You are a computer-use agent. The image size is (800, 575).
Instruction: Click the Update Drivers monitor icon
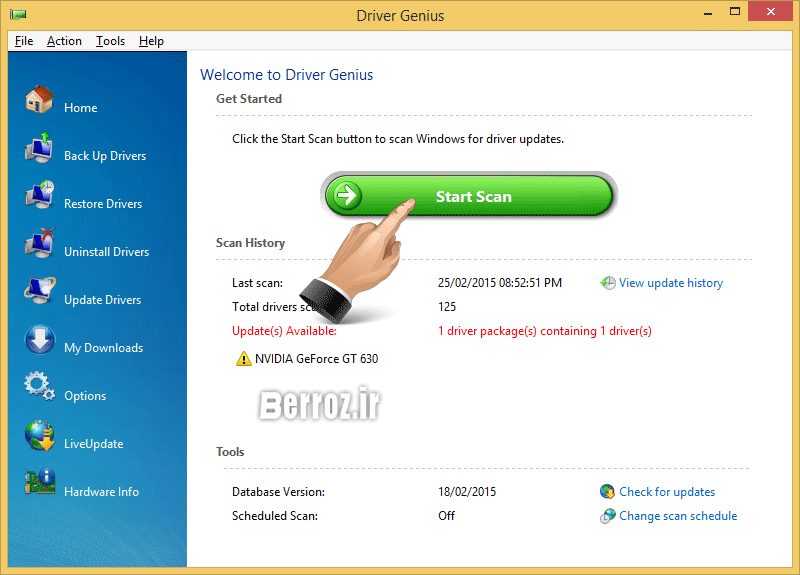pos(39,291)
